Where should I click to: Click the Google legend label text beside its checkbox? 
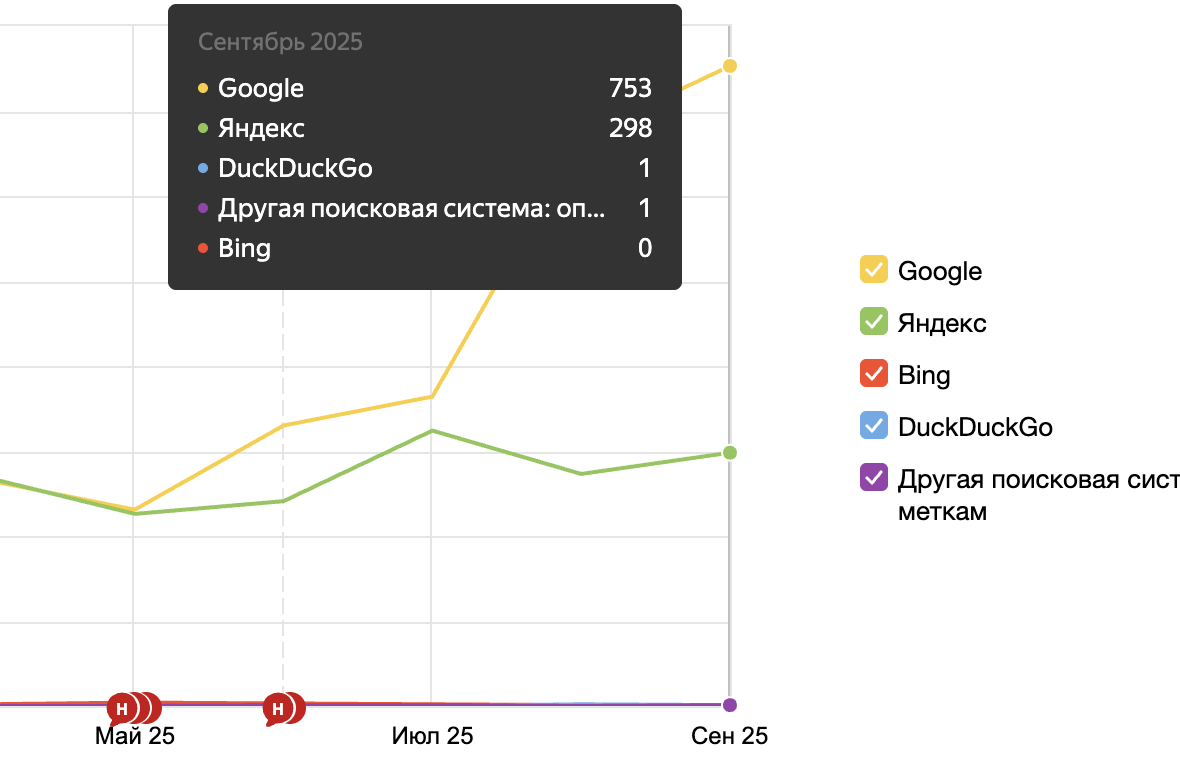pyautogui.click(x=940, y=271)
